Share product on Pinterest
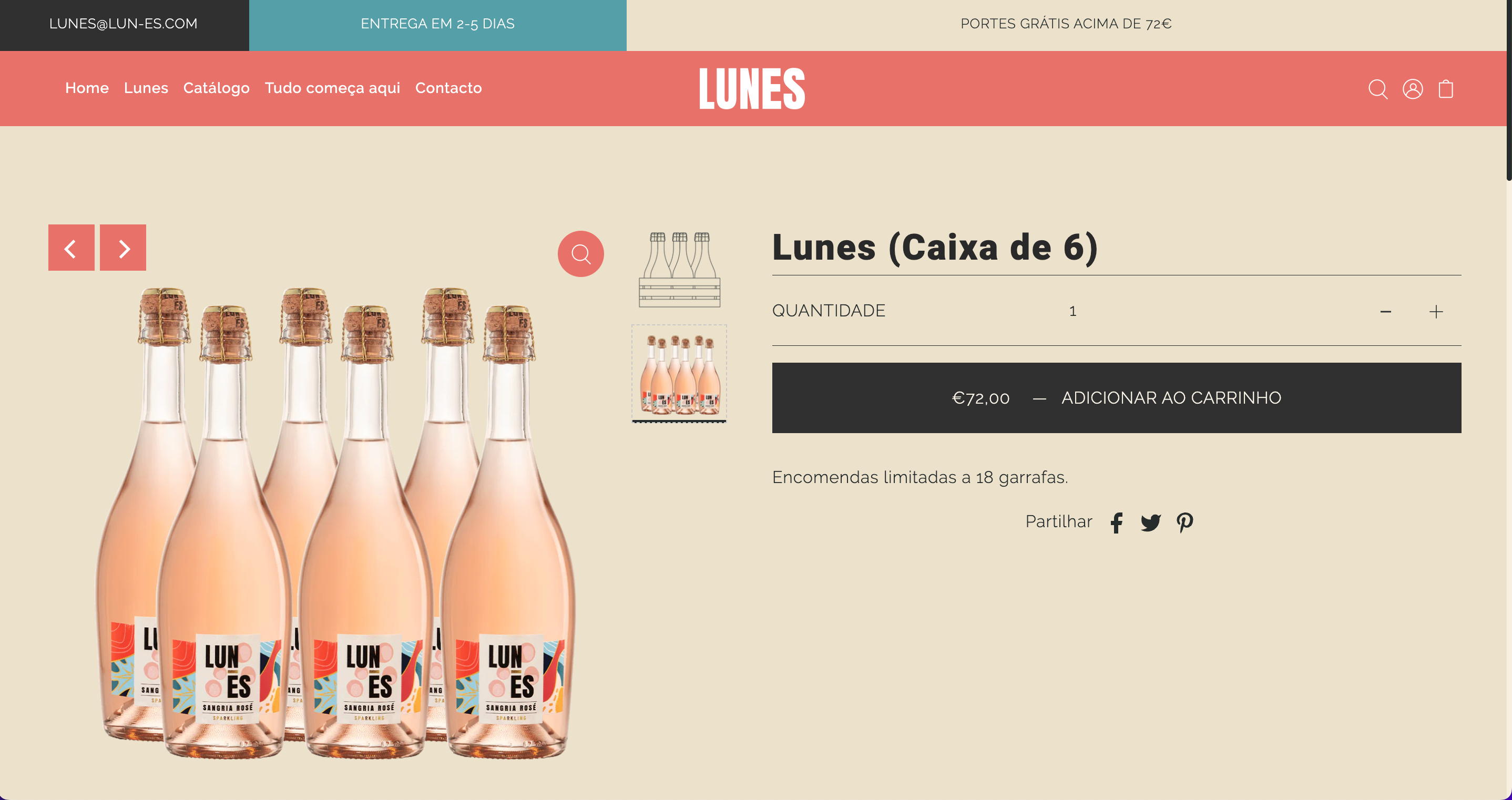The image size is (1512, 800). click(1184, 522)
